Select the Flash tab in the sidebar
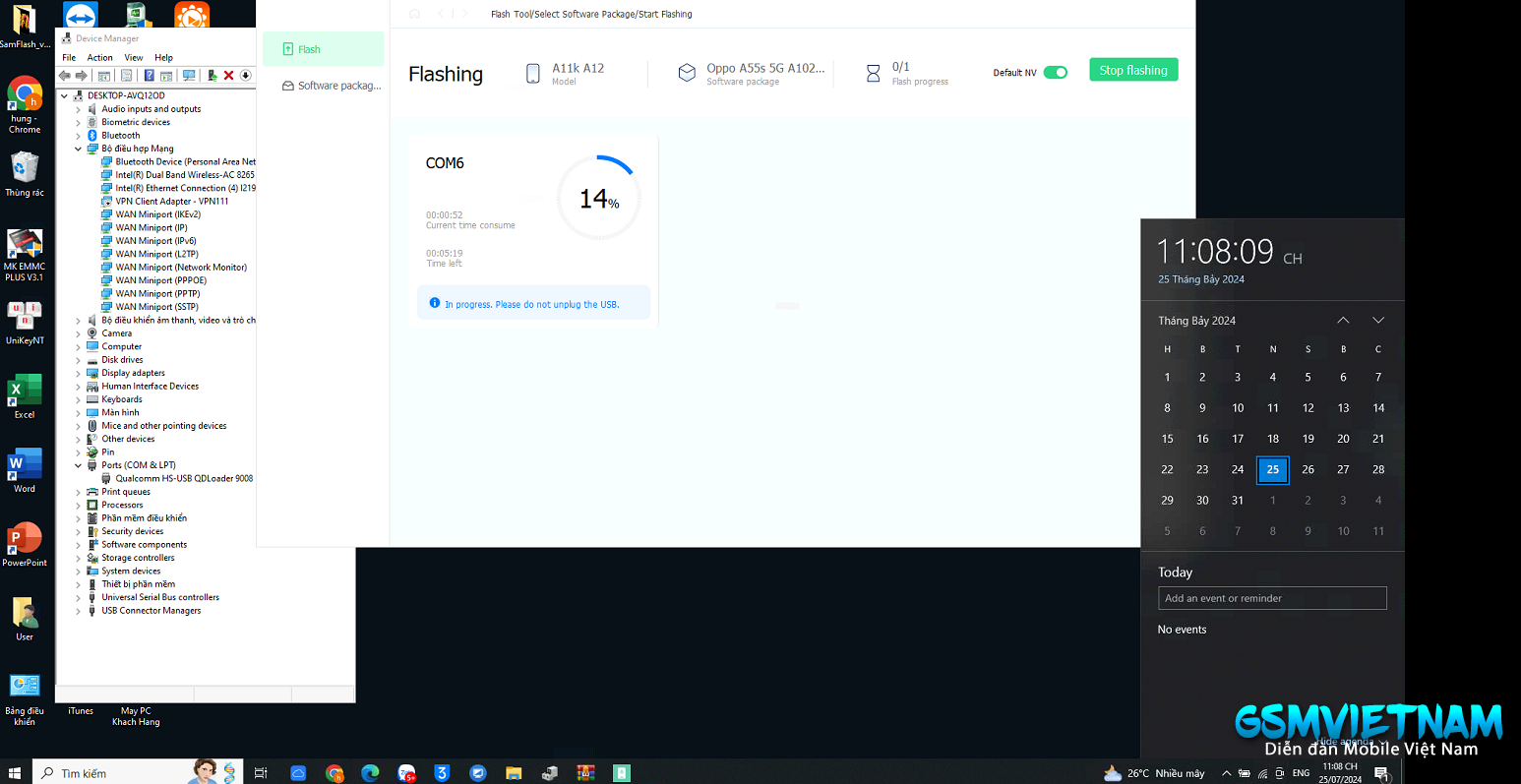The image size is (1521, 784). point(323,49)
